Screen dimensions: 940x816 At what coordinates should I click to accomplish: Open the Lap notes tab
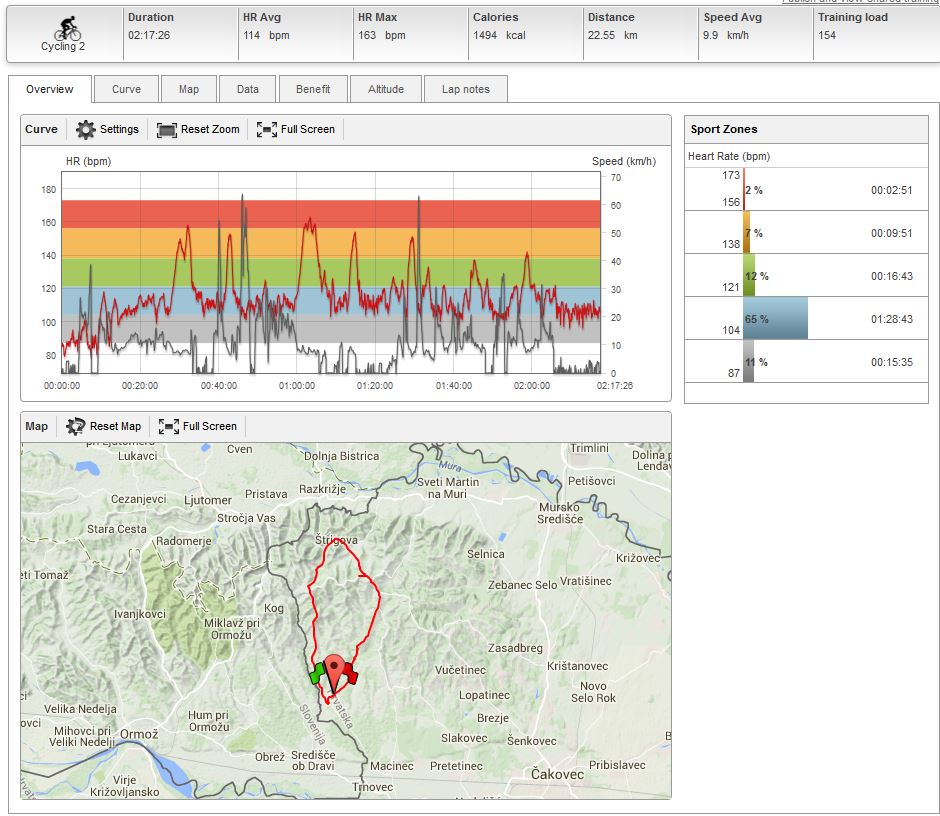point(465,89)
